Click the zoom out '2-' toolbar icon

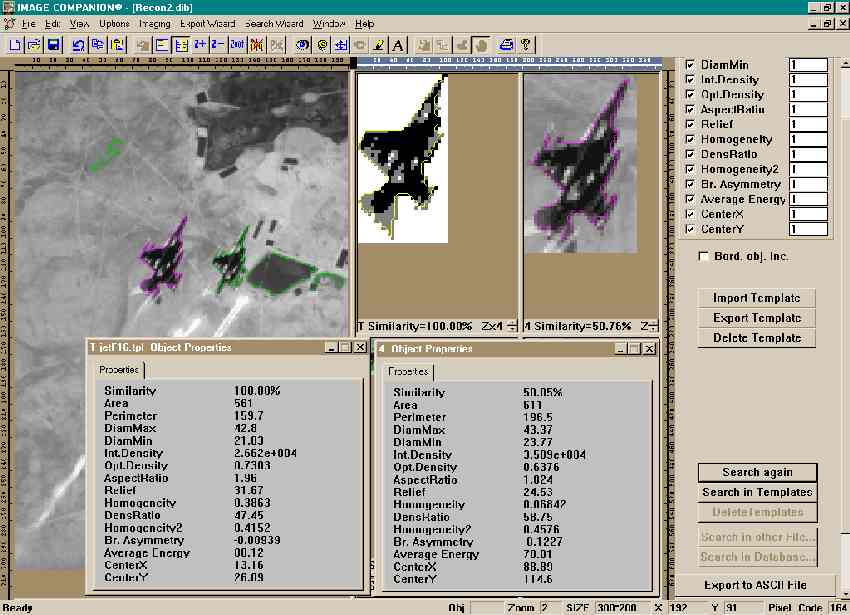pyautogui.click(x=218, y=44)
